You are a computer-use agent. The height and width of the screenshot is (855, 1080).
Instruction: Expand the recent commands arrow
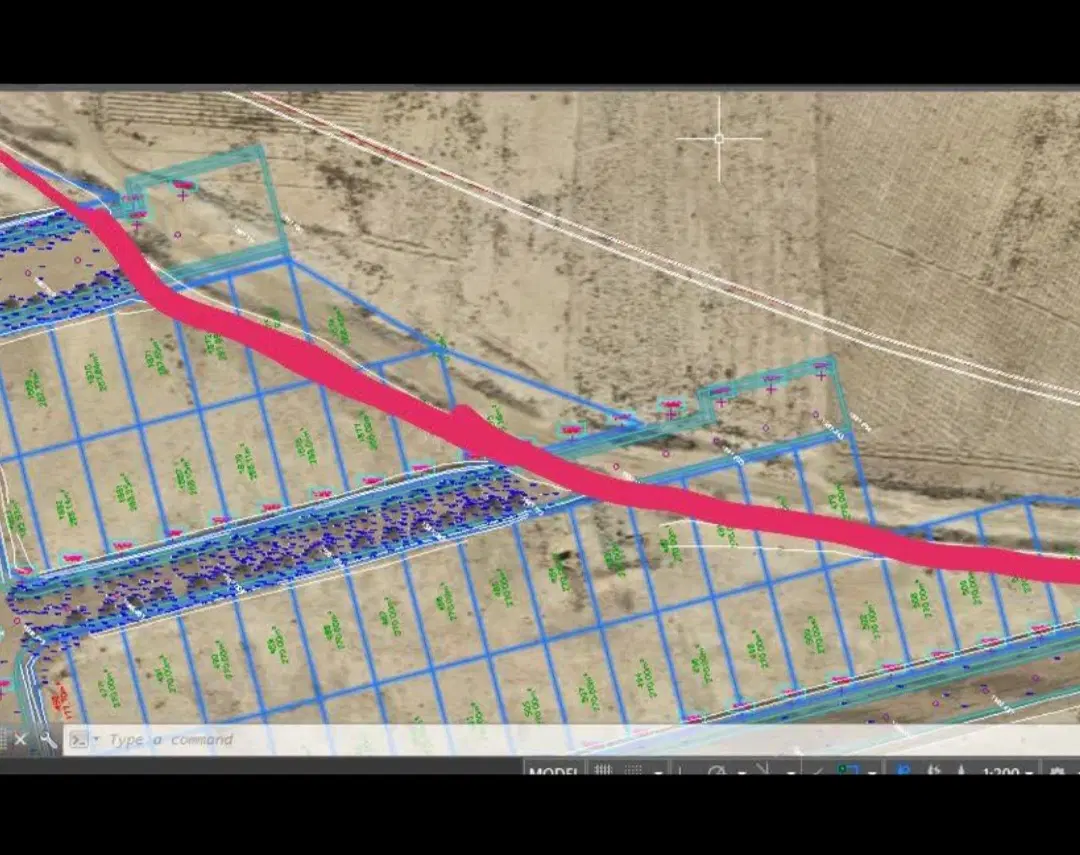96,739
